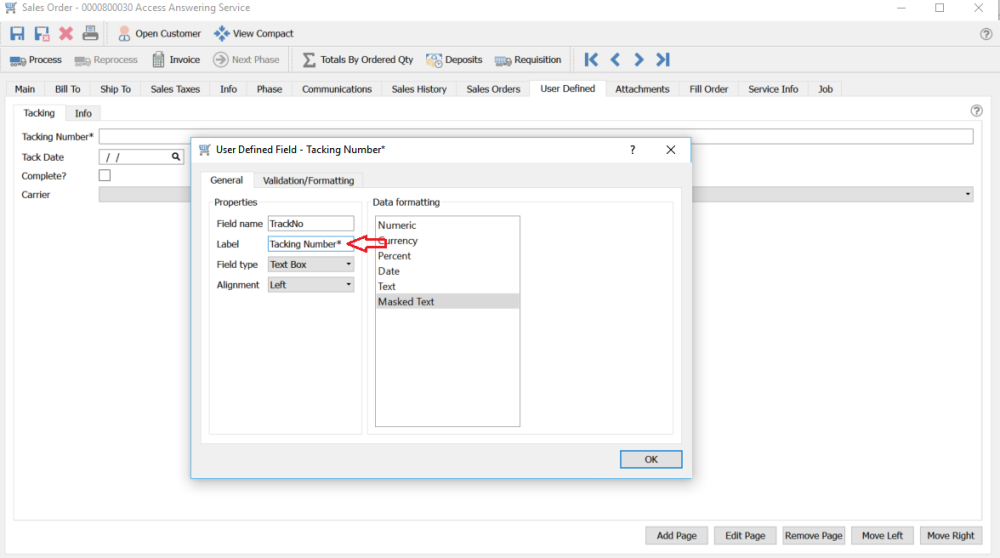Click the Label input field
The width and height of the screenshot is (1000, 558).
(x=311, y=244)
